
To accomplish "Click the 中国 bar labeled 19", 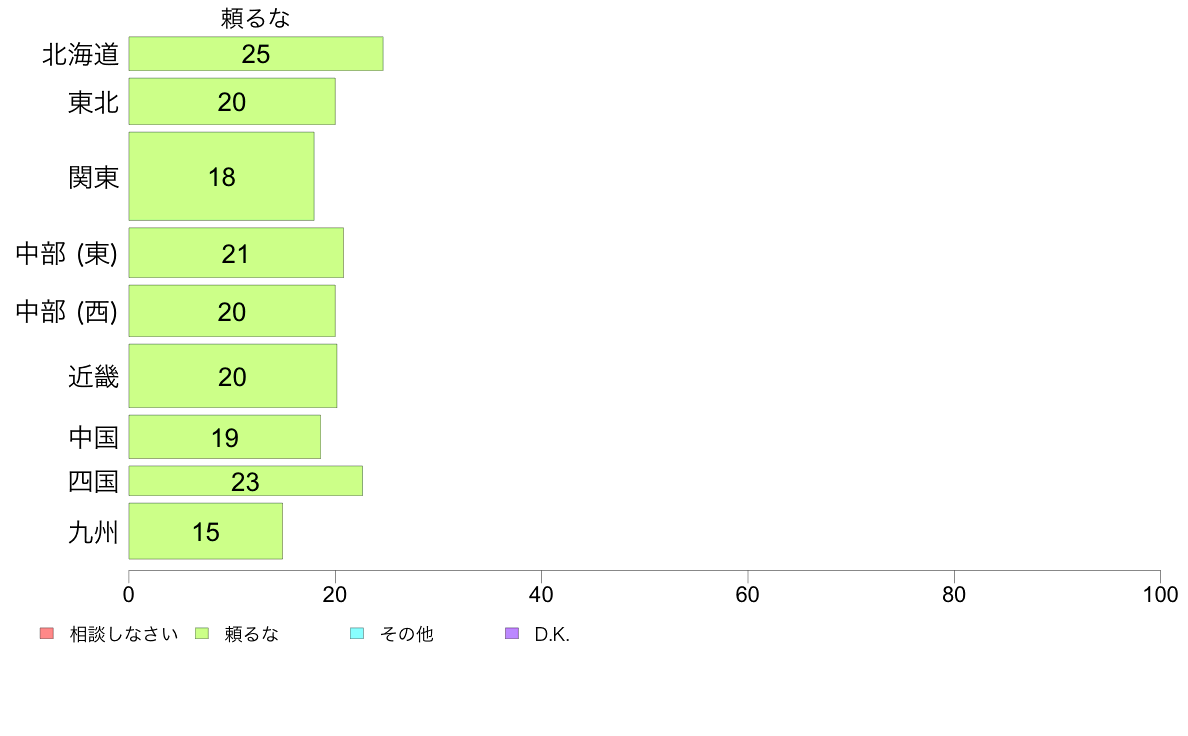I will coord(224,437).
